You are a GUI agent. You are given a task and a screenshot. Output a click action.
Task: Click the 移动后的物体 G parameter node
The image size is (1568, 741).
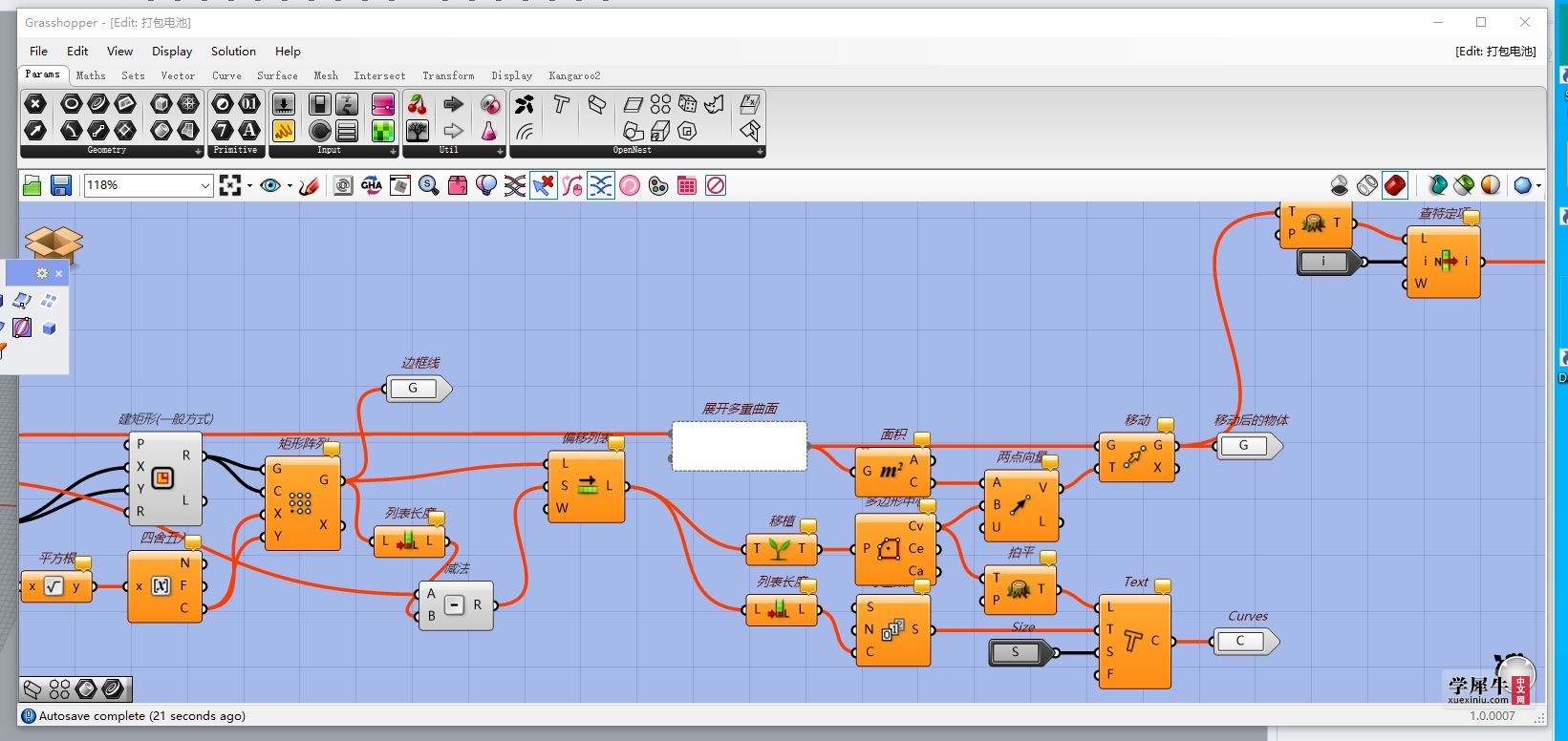point(1249,446)
